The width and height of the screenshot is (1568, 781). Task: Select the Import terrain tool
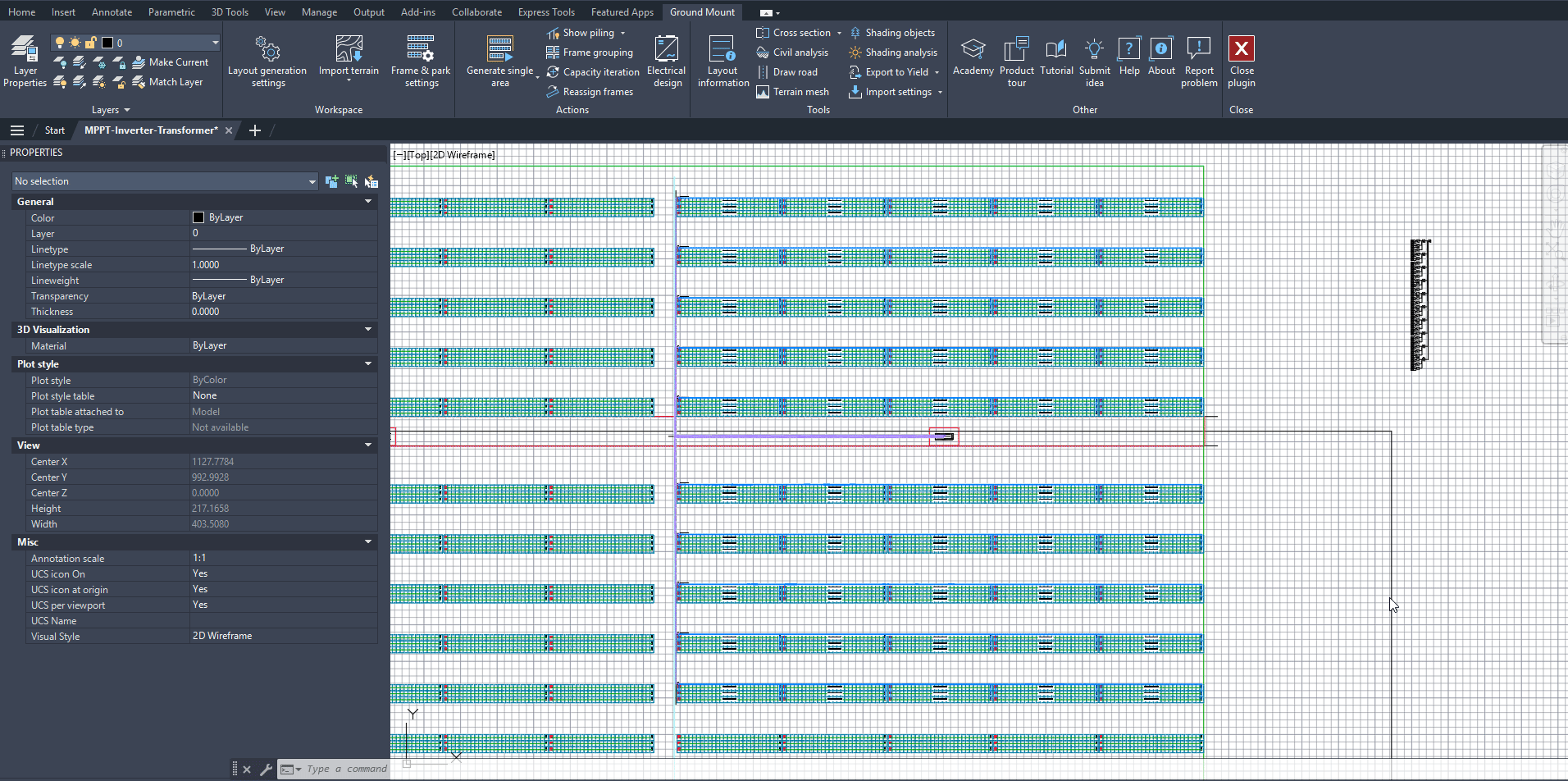tap(349, 57)
